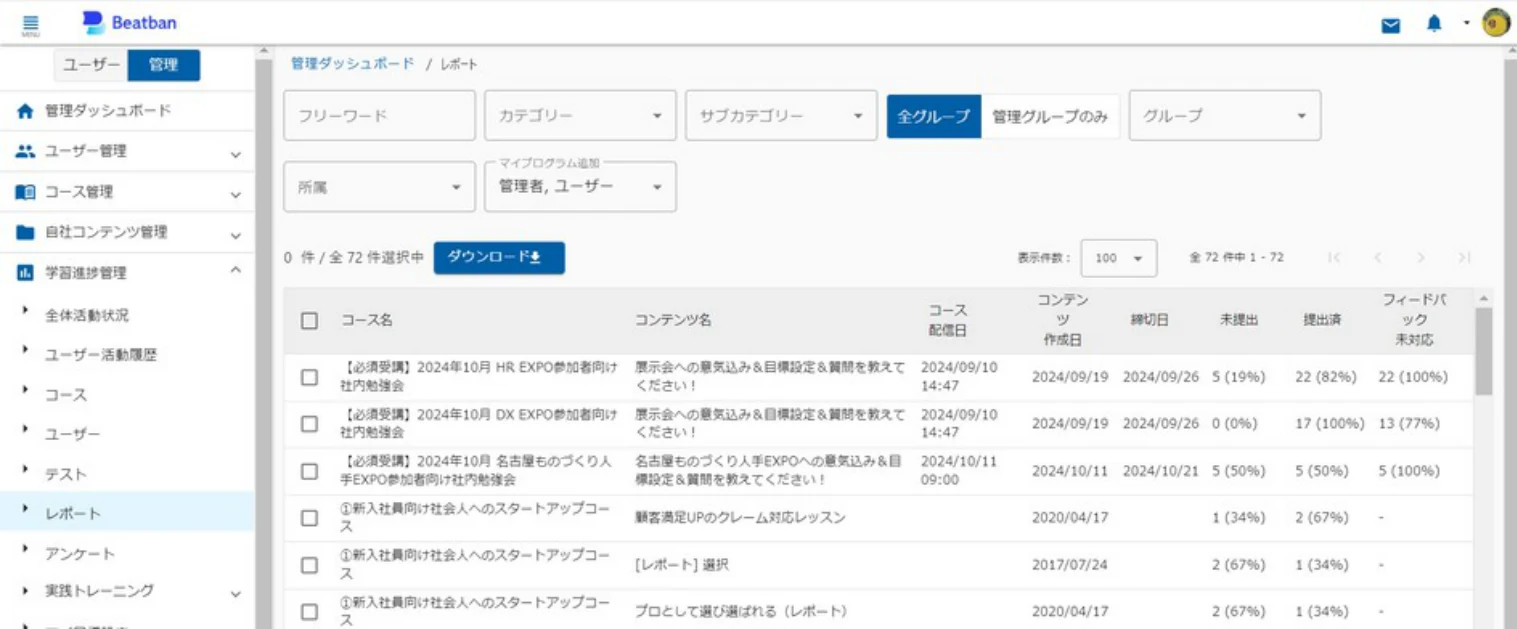The image size is (1517, 629).
Task: Open the マイプログラム追加 dropdown
Action: [580, 187]
